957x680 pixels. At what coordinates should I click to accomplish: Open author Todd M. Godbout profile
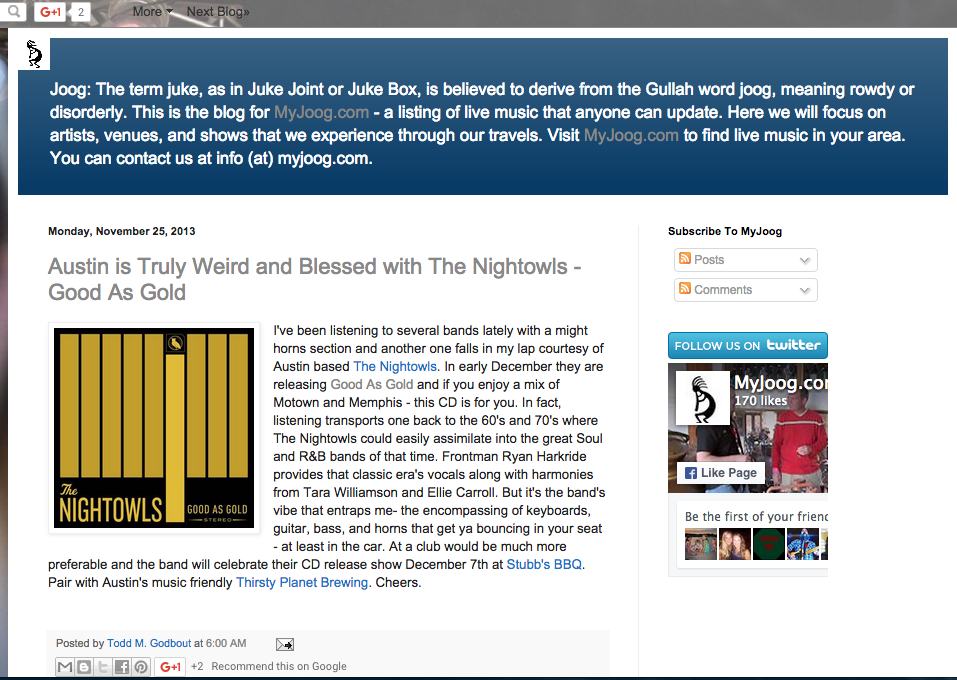coord(149,643)
